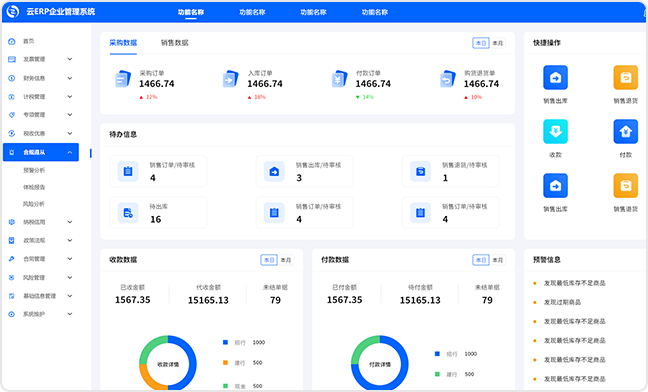648x392 pixels.
Task: Click blue 招行 swatch in 收款数据 legend
Action: tap(225, 342)
